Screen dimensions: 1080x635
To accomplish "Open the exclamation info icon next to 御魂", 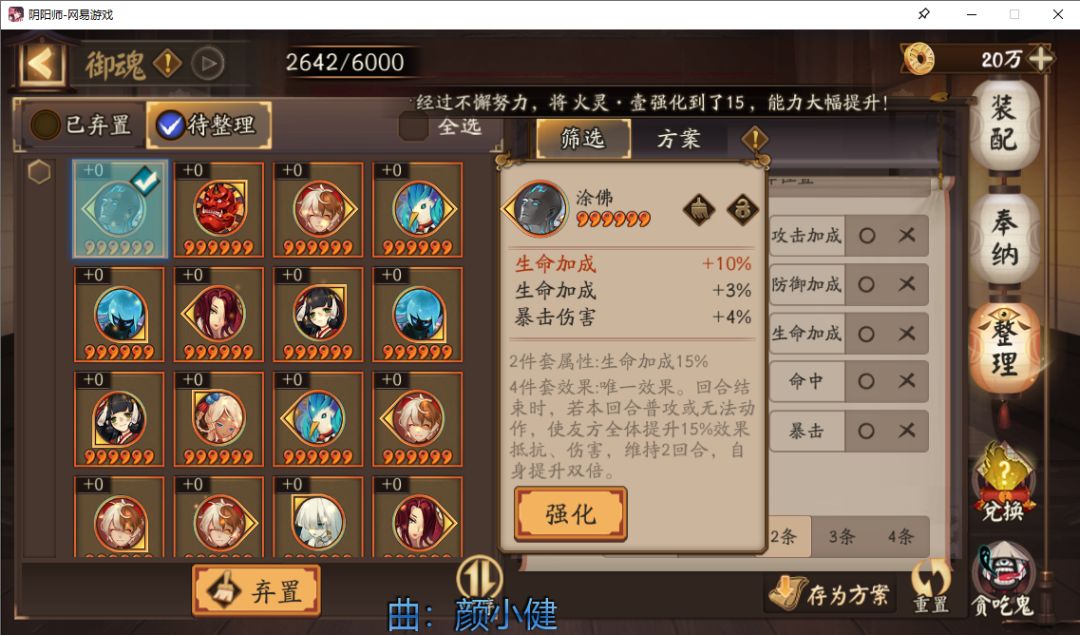I will (167, 63).
